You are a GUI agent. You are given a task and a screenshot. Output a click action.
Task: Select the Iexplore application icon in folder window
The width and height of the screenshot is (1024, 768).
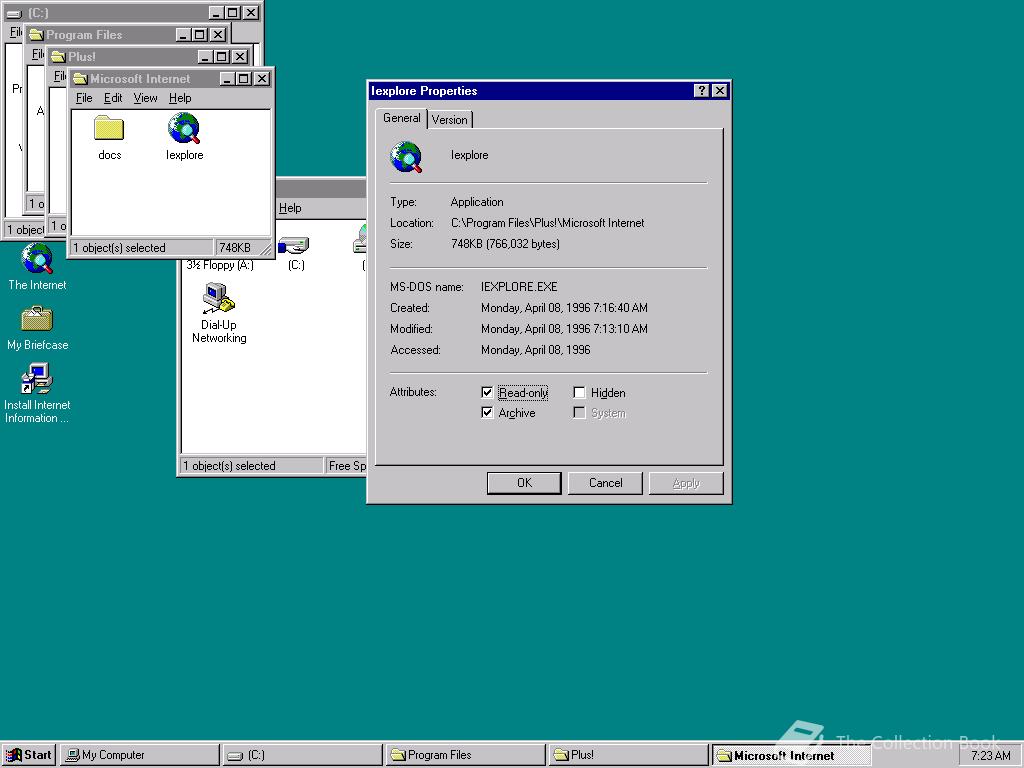click(184, 129)
